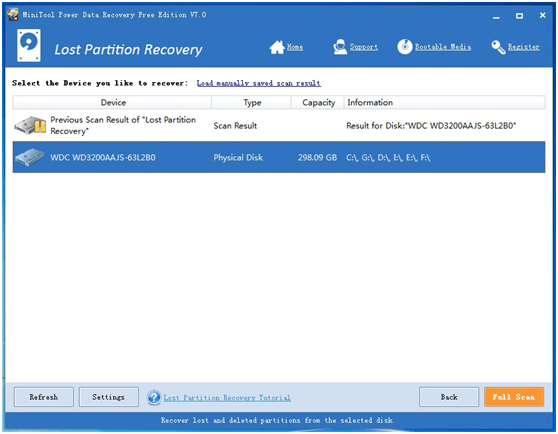
Task: Click the hard drive logo beside Lost Partition Recovery
Action: [28, 46]
